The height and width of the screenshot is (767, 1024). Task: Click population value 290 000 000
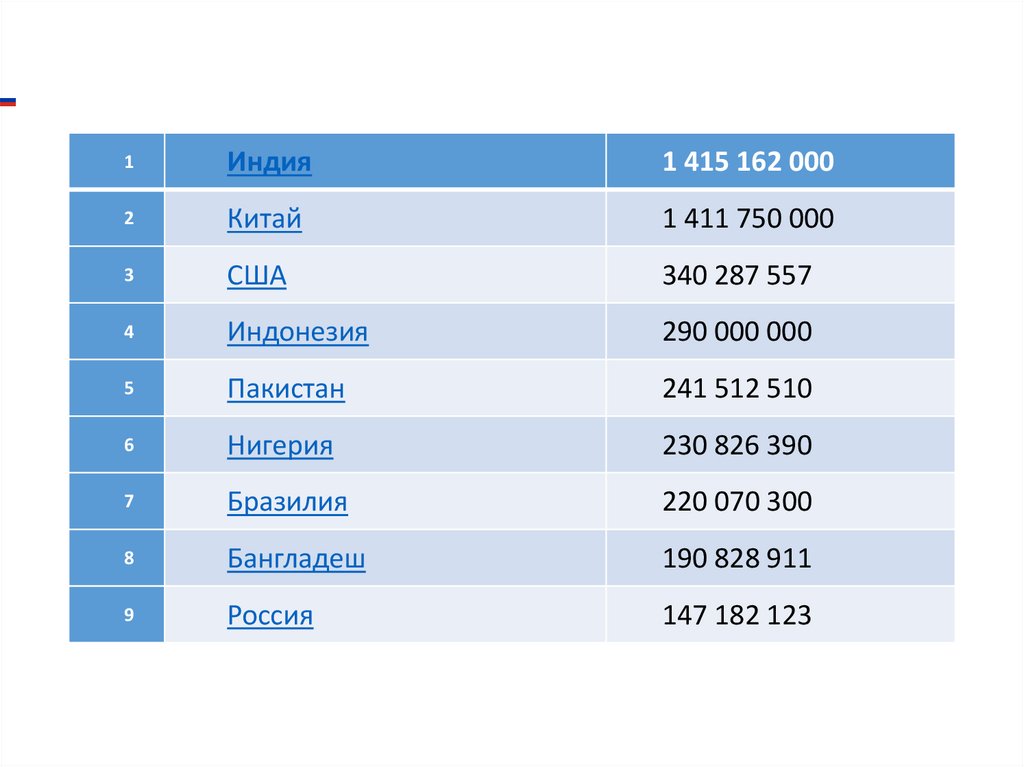pos(736,332)
